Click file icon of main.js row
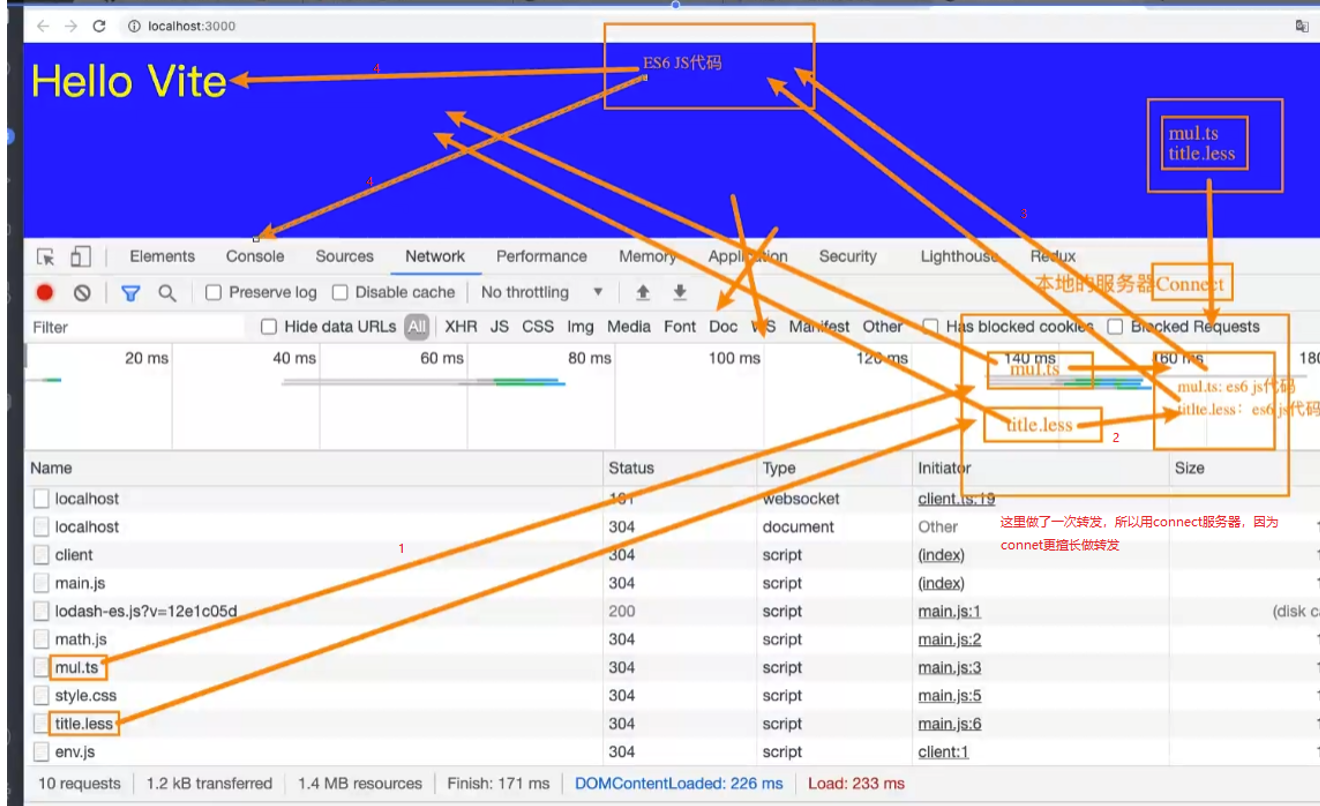This screenshot has width=1320, height=806. pos(41,583)
